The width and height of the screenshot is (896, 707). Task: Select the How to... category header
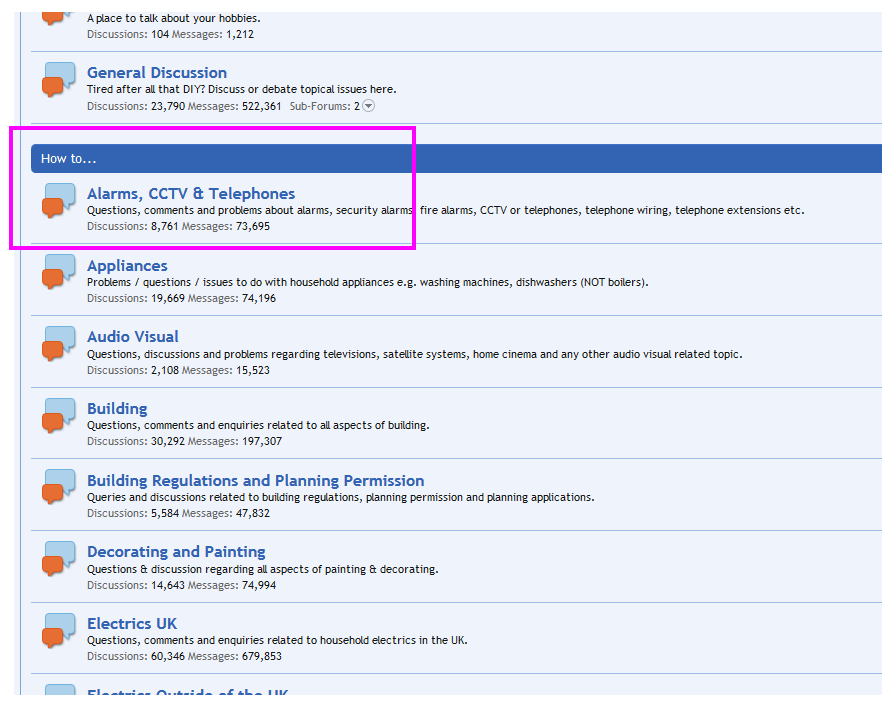tap(69, 159)
